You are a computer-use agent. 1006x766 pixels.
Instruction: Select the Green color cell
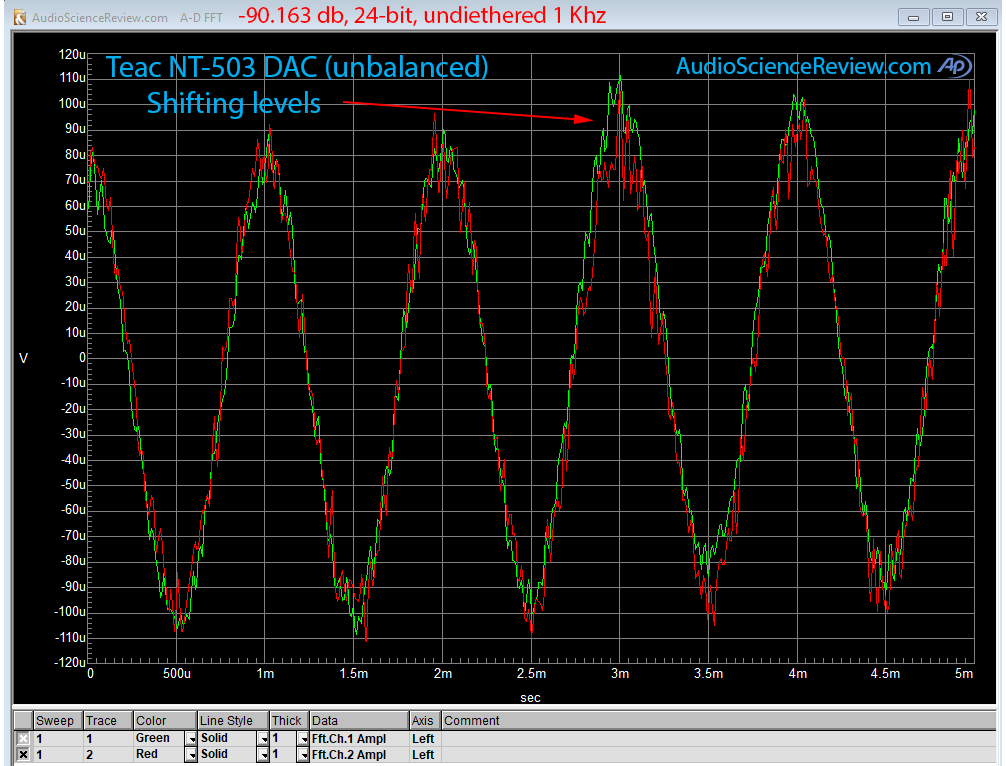click(x=159, y=738)
